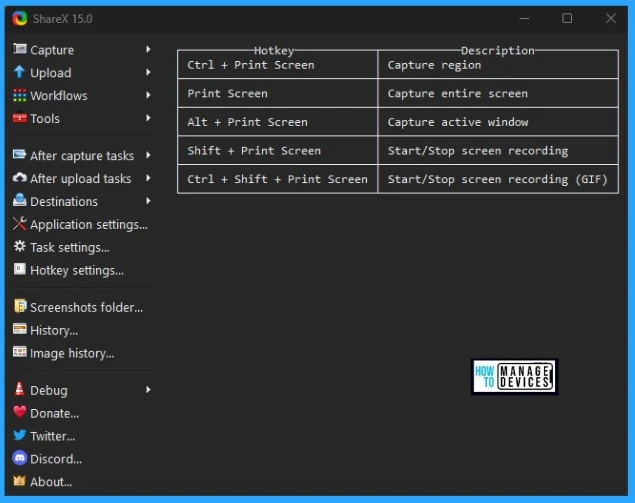Click the Destinations icon
This screenshot has width=635, height=503.
tap(19, 200)
